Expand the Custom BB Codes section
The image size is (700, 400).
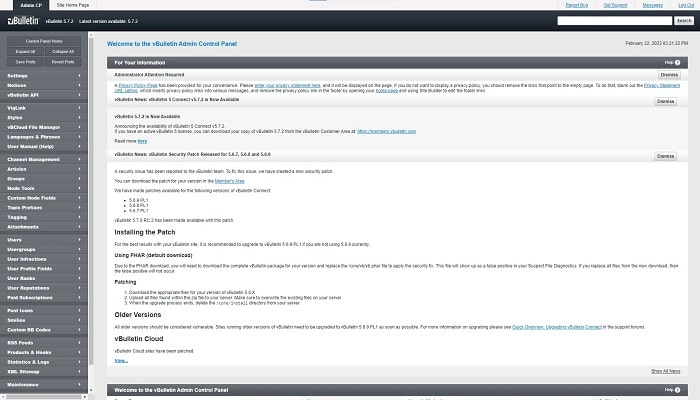(x=44, y=330)
